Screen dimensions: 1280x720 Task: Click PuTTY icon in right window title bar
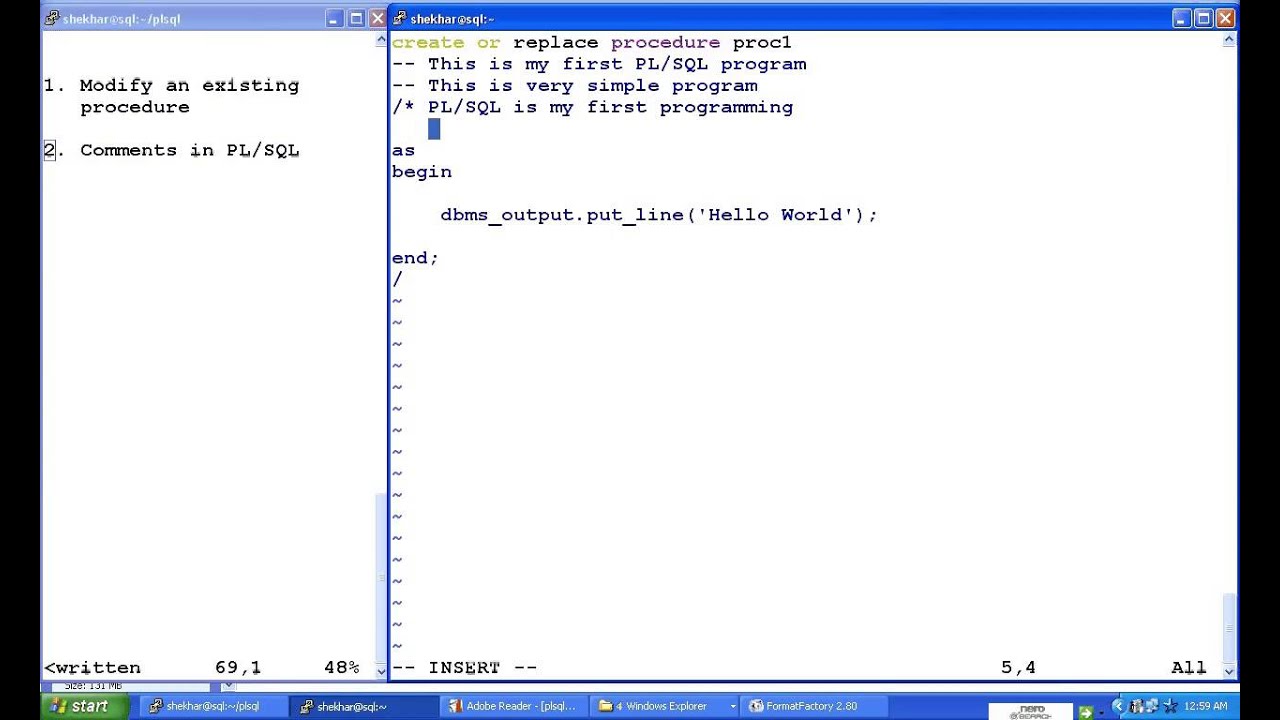(400, 18)
